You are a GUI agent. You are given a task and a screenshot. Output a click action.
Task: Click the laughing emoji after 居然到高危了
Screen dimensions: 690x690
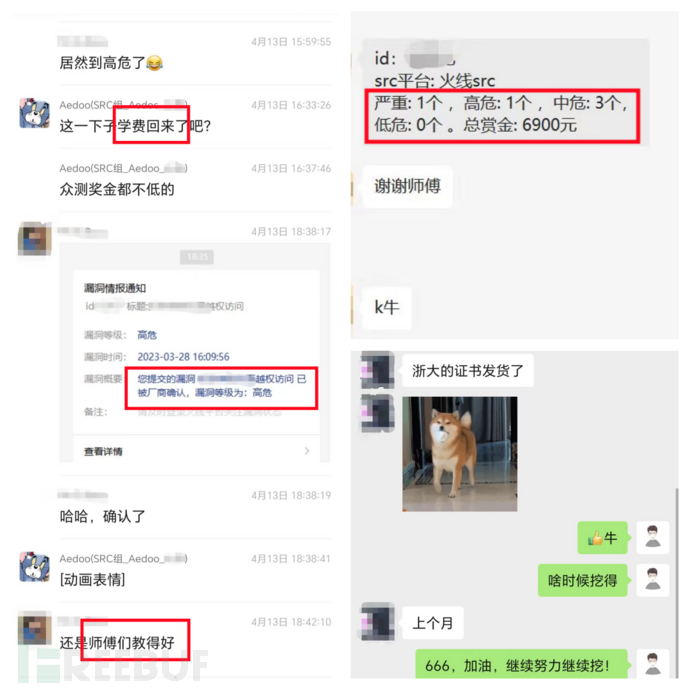154,63
